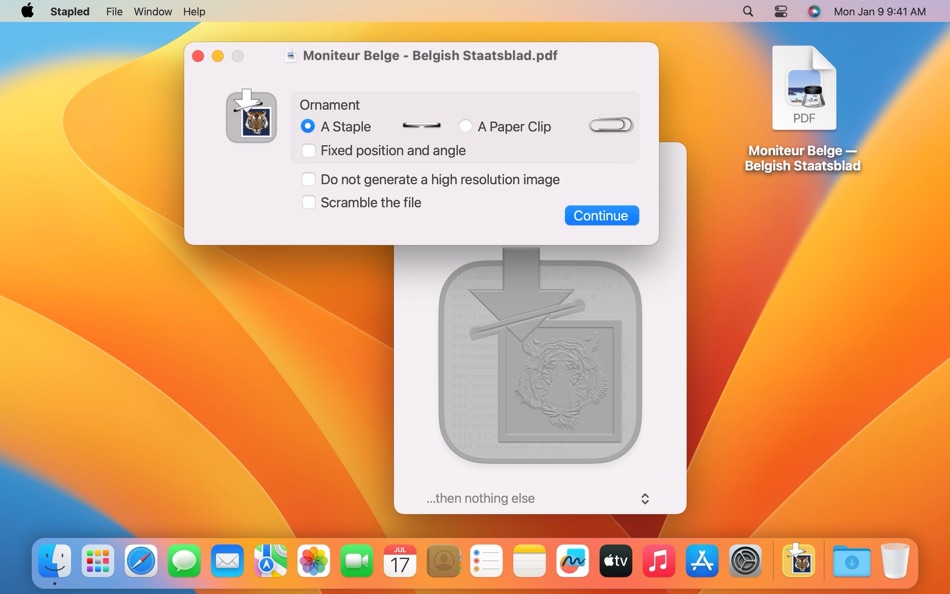Viewport: 950px width, 594px height.
Task: Check Do not generate a high resolution image
Action: point(308,179)
